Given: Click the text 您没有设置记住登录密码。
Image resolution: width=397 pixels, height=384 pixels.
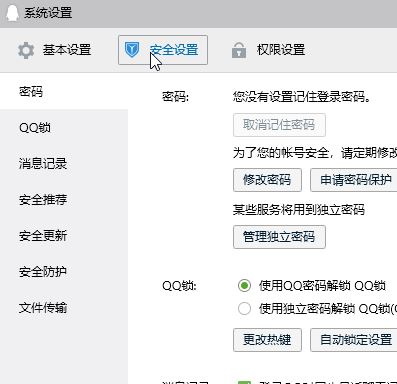Looking at the screenshot, I should (302, 97).
